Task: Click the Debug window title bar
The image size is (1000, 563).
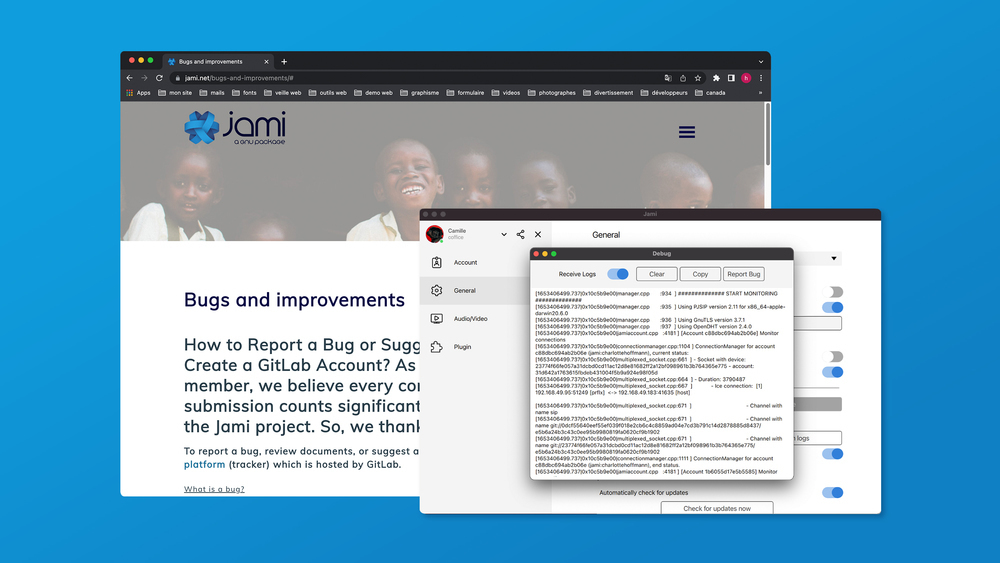Action: [661, 254]
